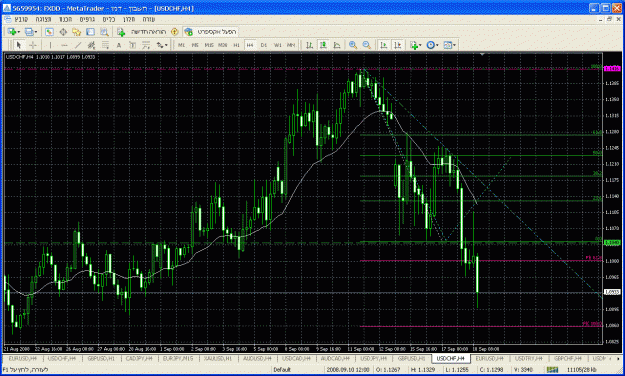Image resolution: width=625 pixels, height=376 pixels.
Task: Click the chart shift triangle marker
Action: pyautogui.click(x=482, y=54)
